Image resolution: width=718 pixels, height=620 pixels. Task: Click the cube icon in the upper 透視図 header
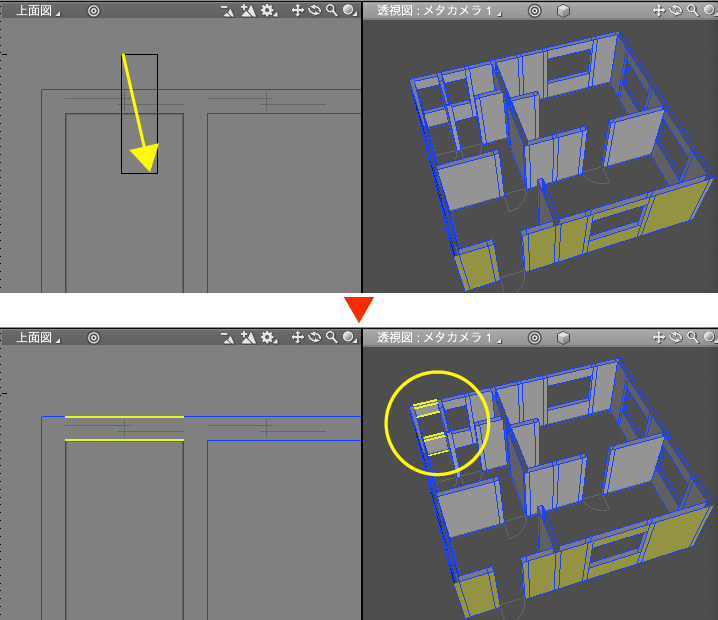tap(563, 11)
